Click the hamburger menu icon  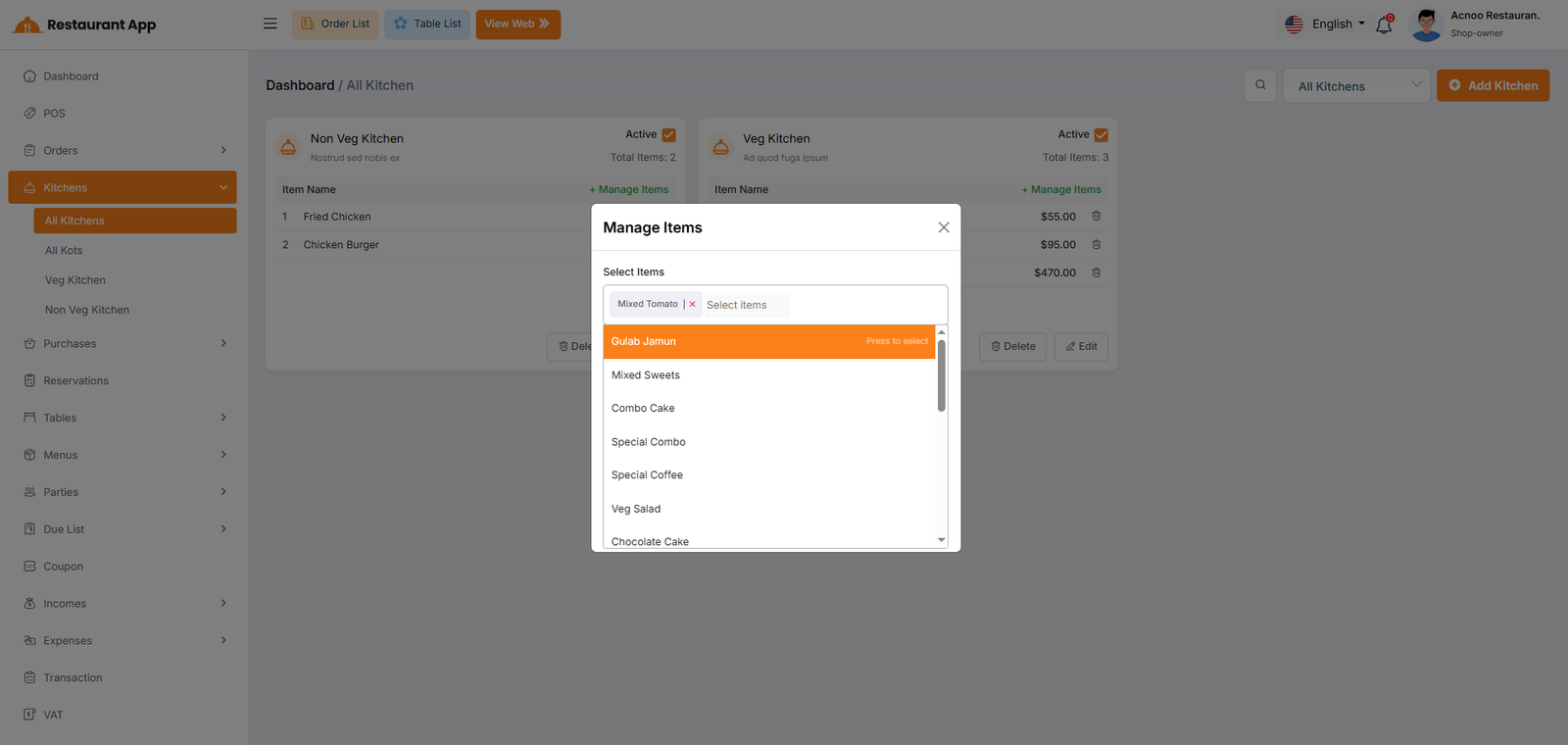pos(270,24)
